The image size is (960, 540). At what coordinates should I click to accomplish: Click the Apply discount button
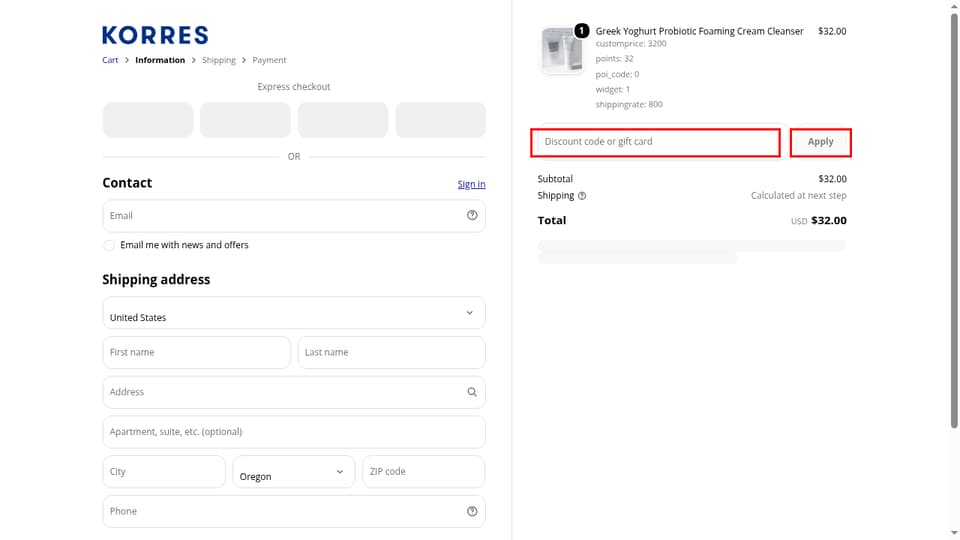click(820, 142)
